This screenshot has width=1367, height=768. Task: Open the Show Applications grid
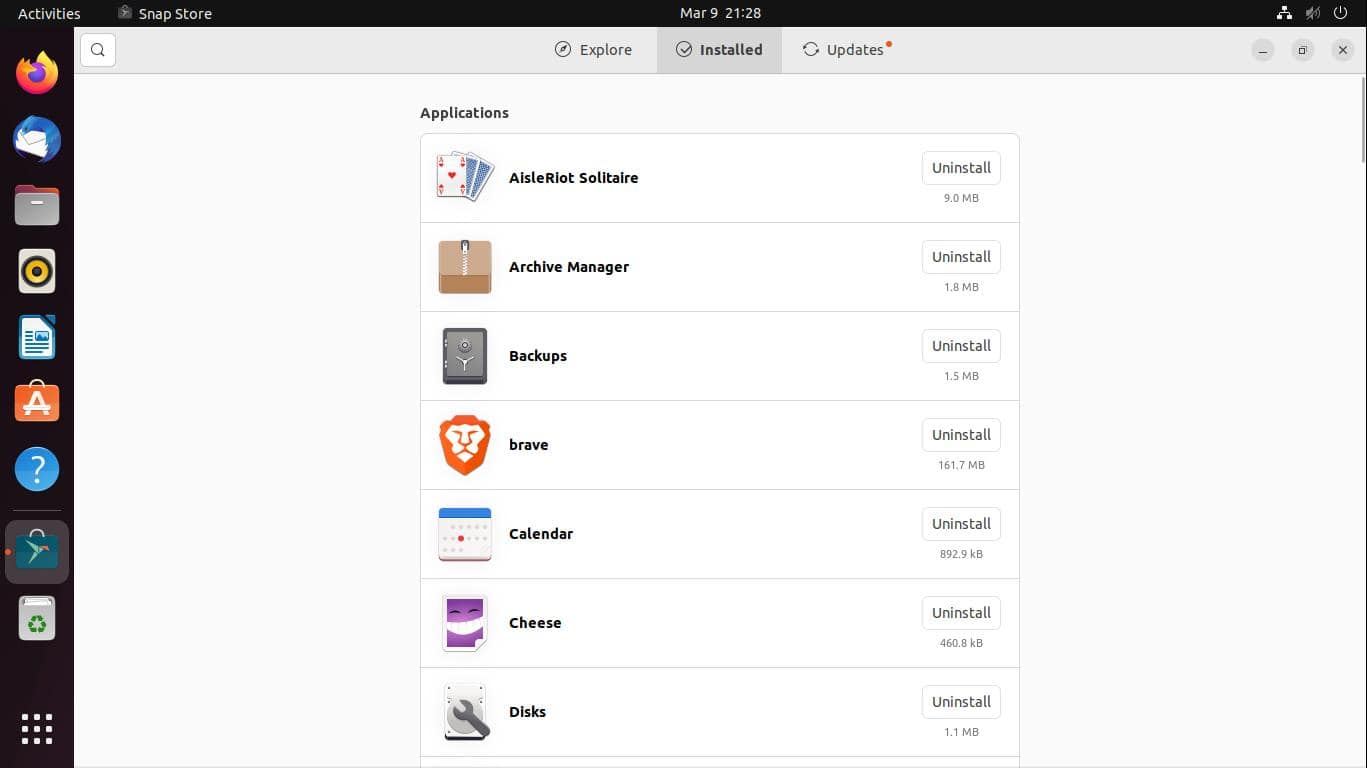tap(36, 729)
